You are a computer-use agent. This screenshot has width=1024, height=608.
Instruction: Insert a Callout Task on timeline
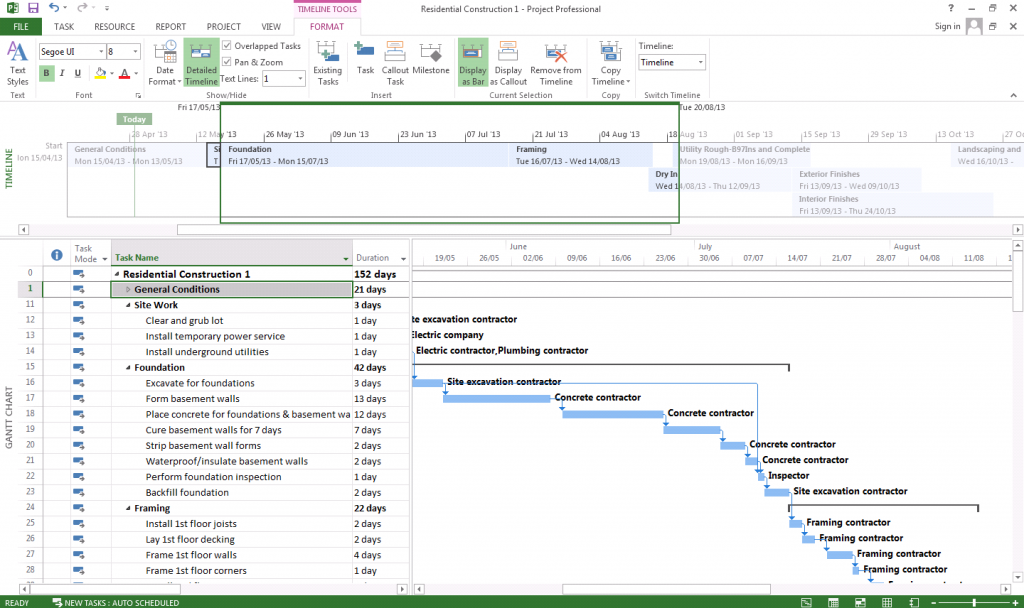point(395,62)
